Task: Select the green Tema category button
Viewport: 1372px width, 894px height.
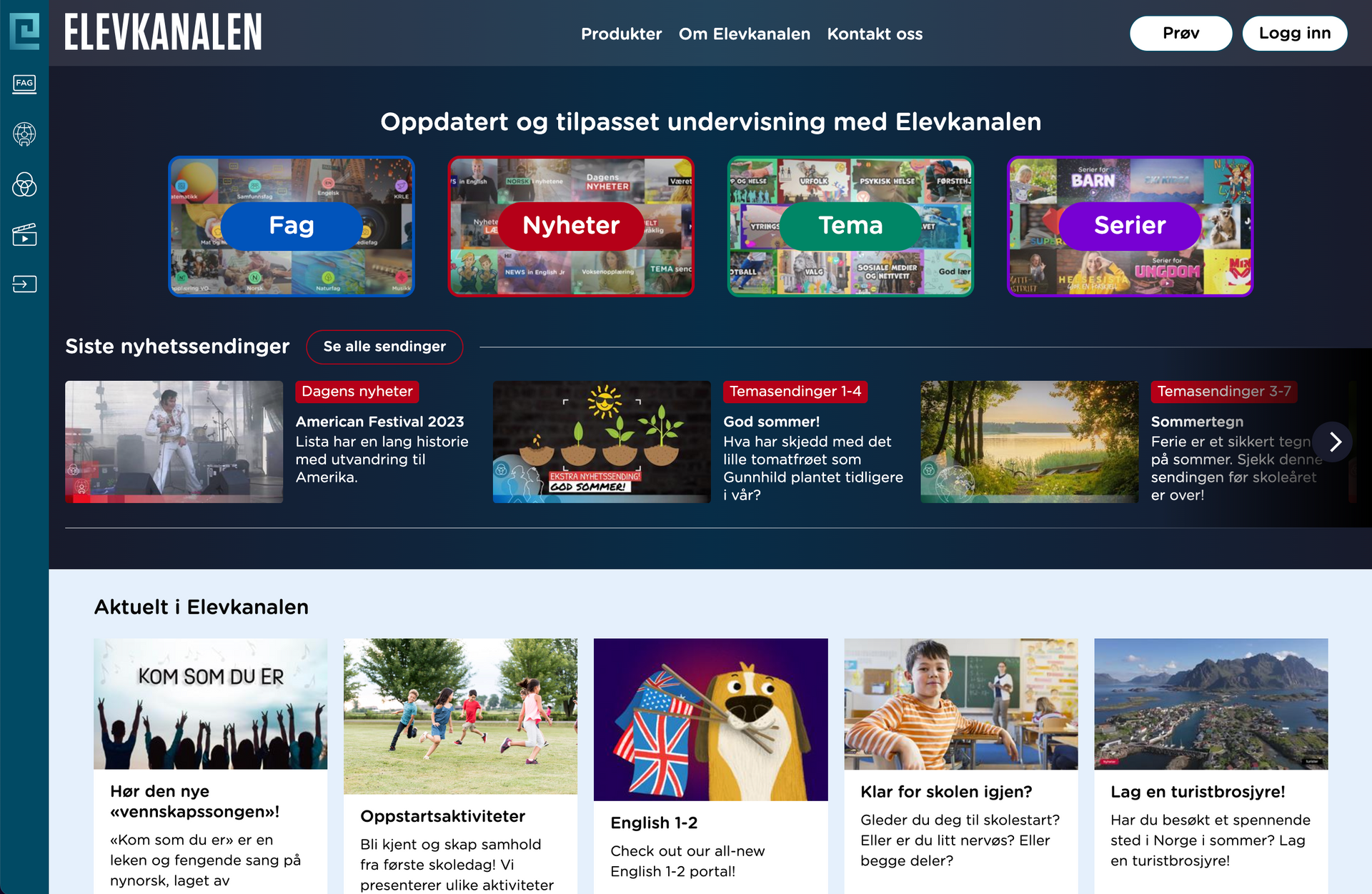Action: (850, 226)
